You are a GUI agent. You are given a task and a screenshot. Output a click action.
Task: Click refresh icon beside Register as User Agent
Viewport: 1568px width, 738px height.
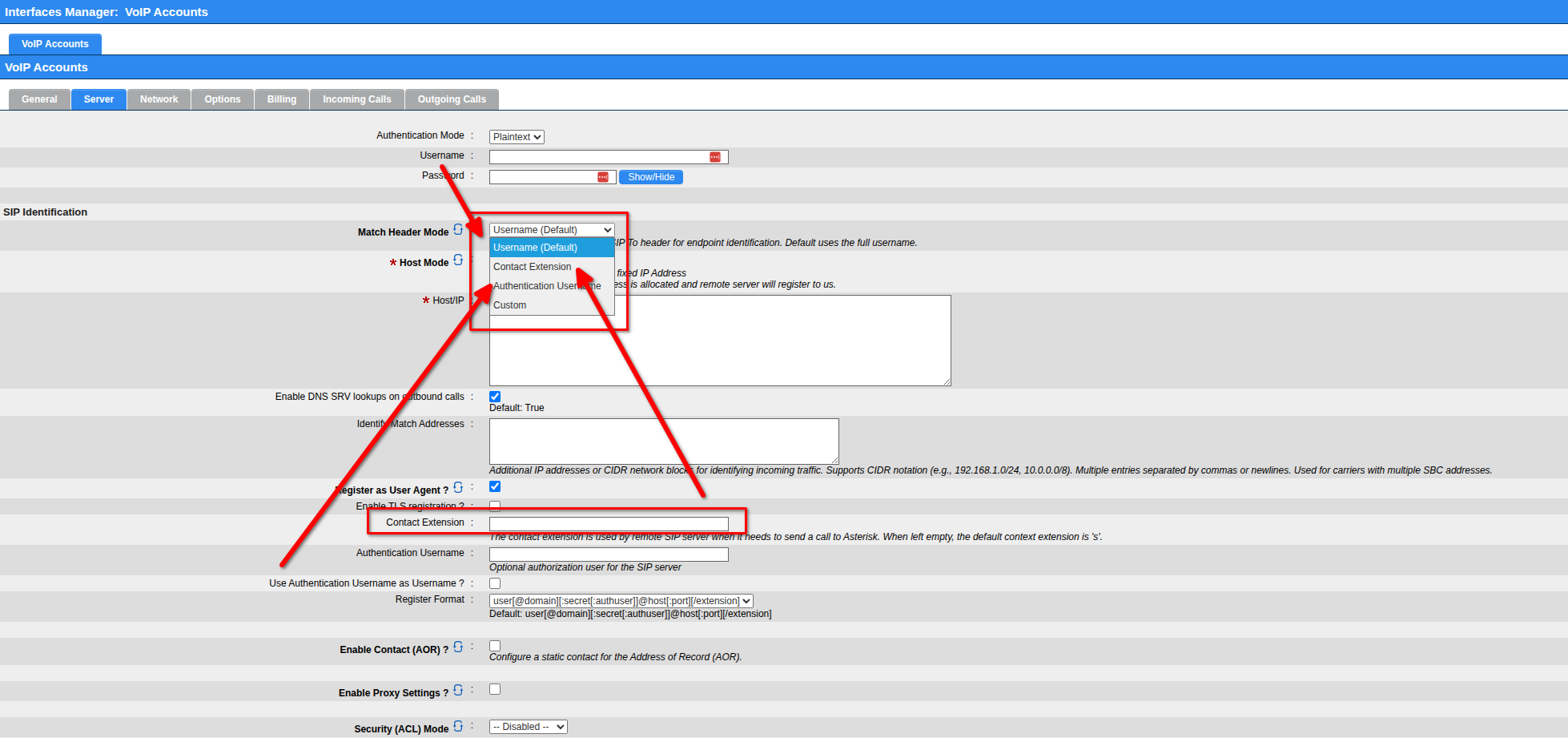458,488
